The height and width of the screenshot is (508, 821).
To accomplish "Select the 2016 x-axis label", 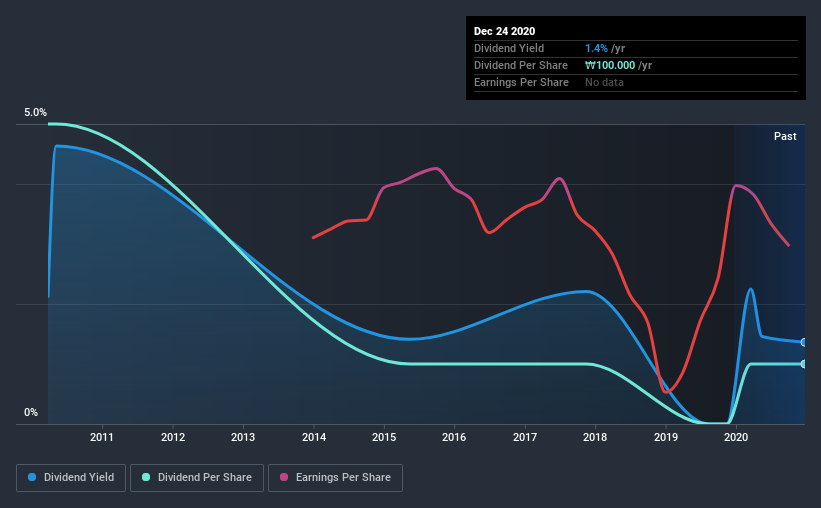I will 454,437.
